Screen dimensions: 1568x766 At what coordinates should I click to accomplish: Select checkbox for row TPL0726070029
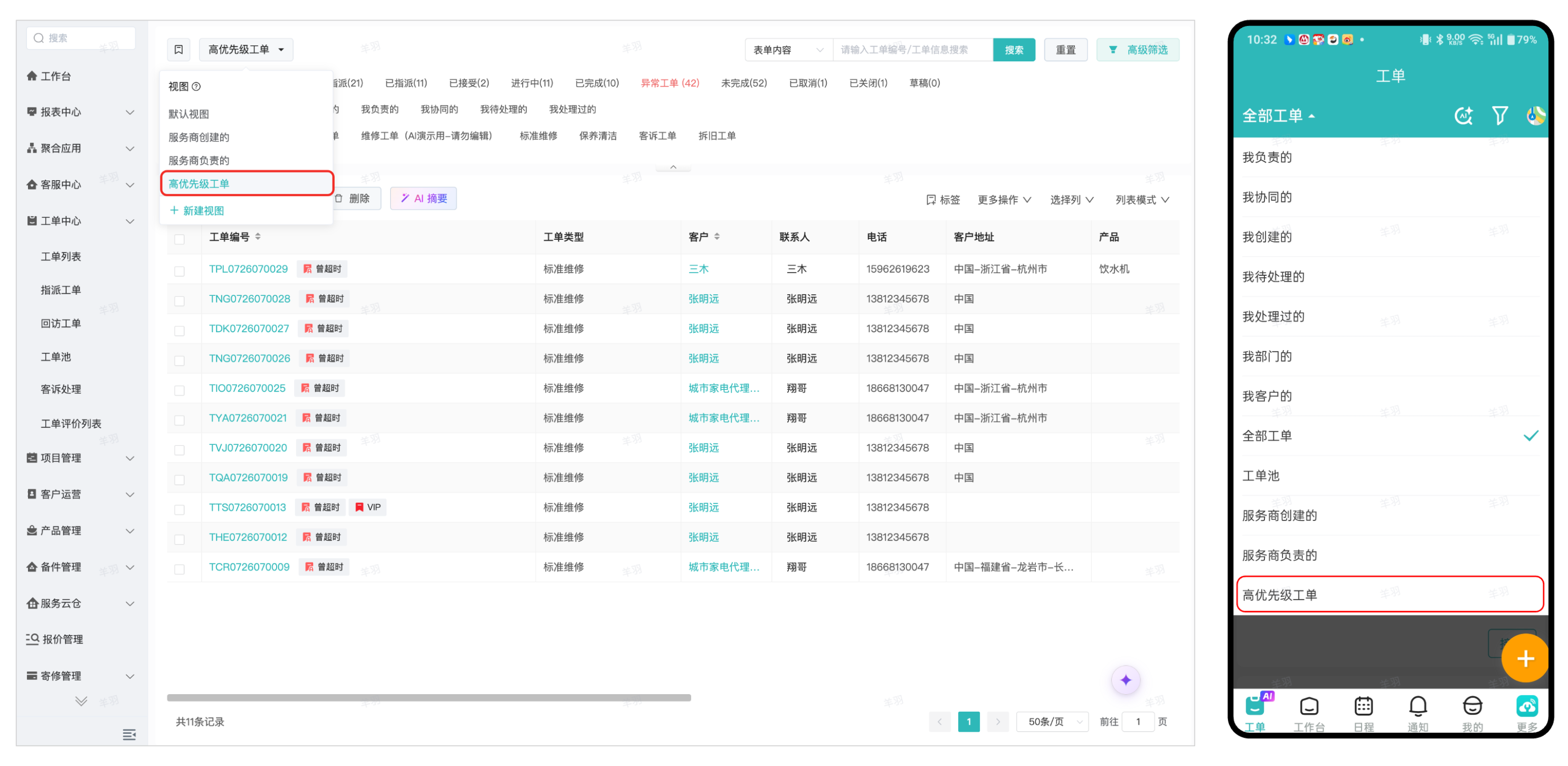point(180,271)
